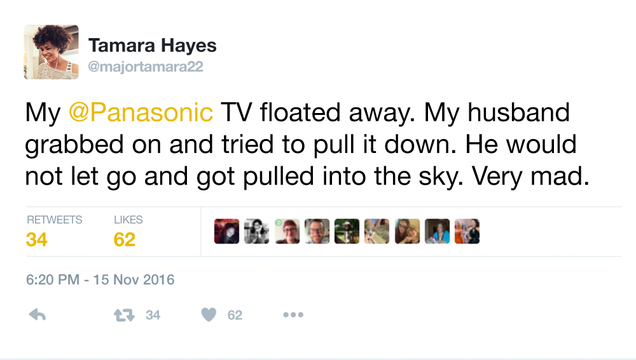
Task: Open the avatar of woman in teal top
Action: click(437, 231)
